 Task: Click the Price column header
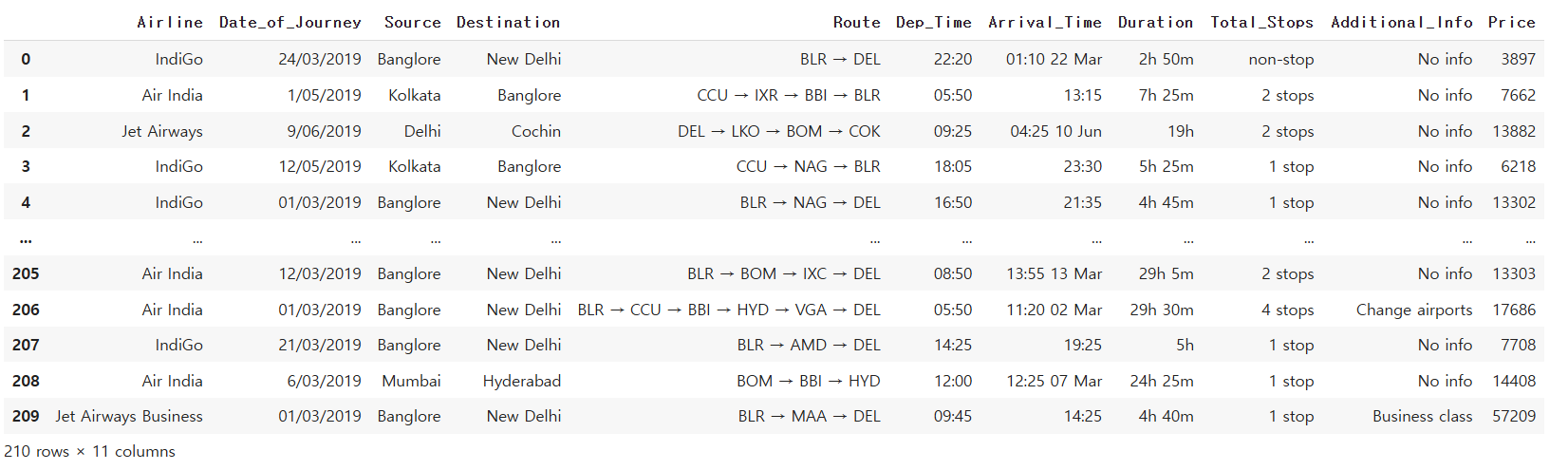1512,22
